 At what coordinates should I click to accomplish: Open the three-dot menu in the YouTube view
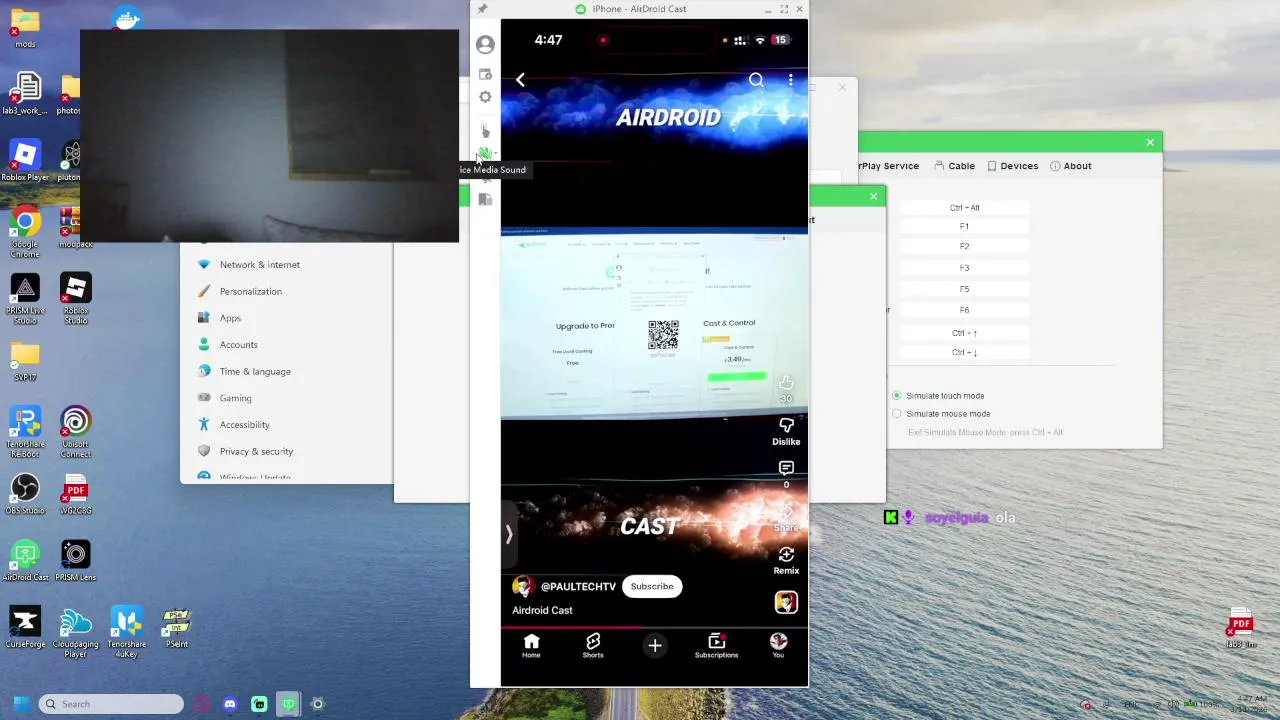(790, 80)
